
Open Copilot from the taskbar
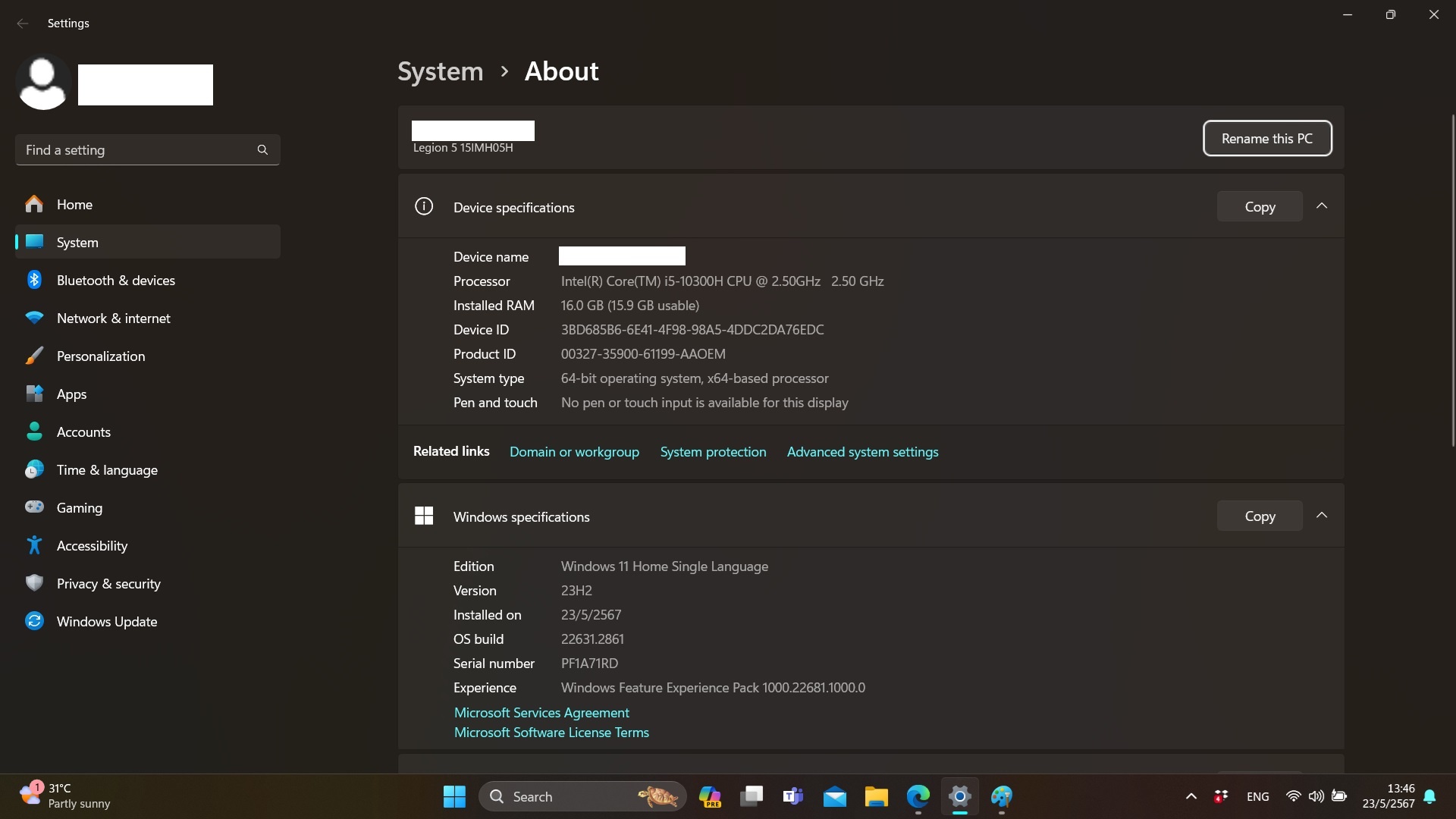tap(710, 796)
